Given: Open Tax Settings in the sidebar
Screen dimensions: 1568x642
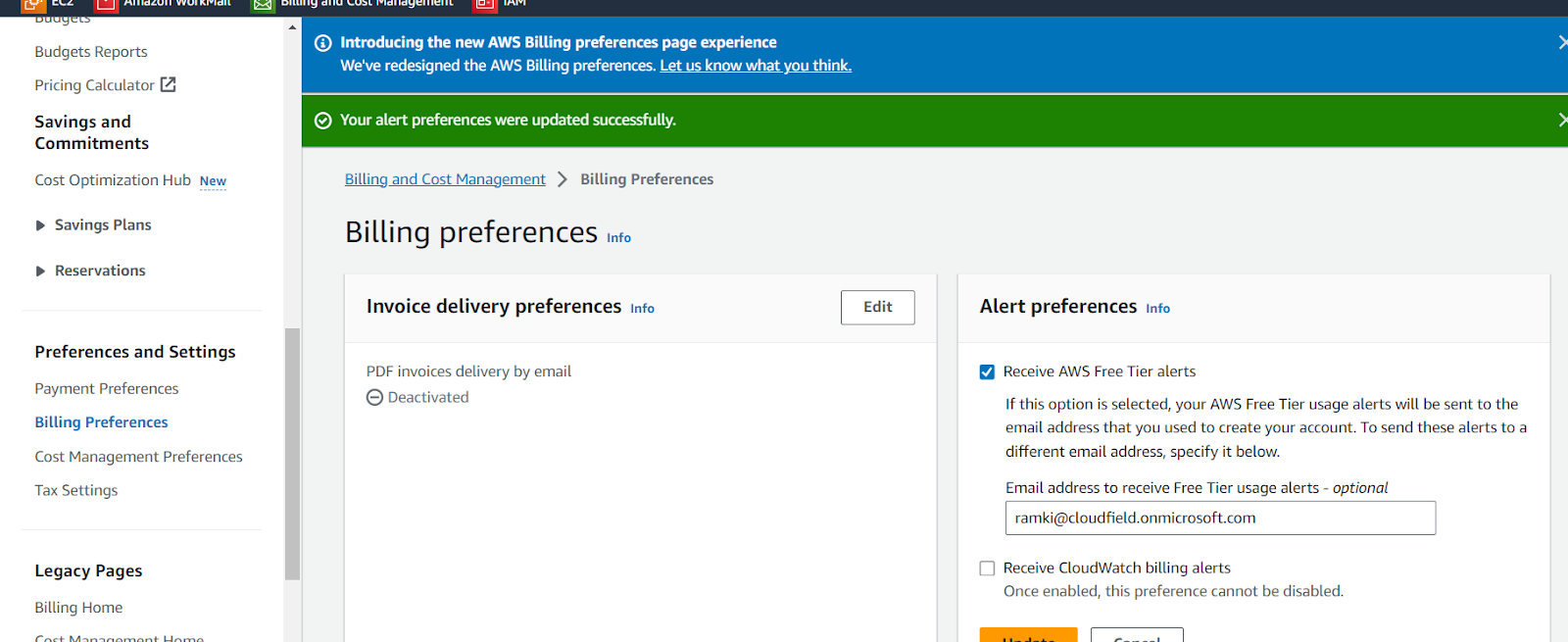Looking at the screenshot, I should 75,490.
